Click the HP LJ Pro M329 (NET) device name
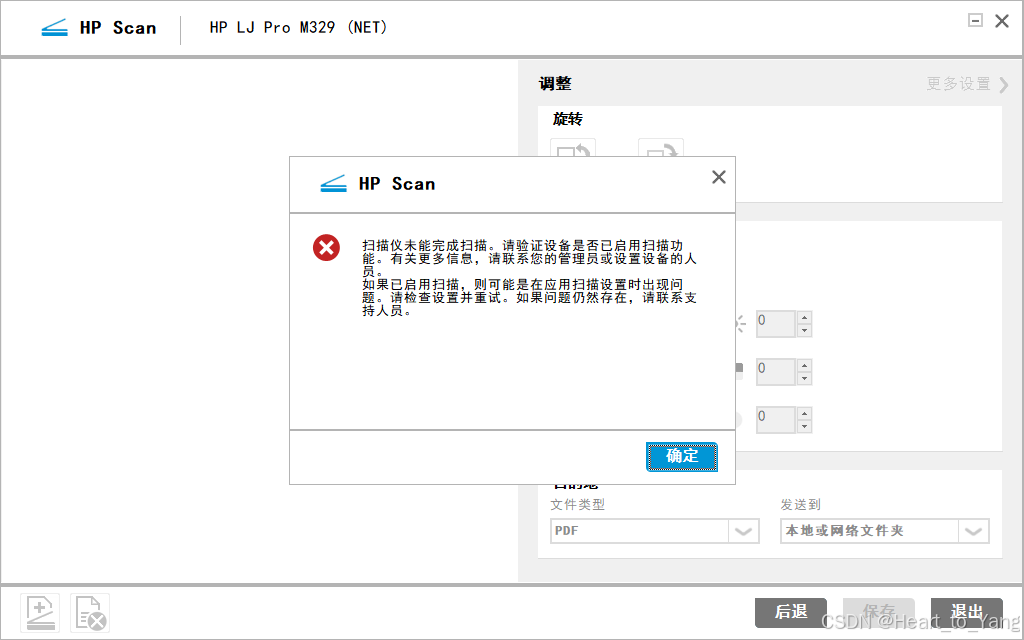 pos(298,27)
